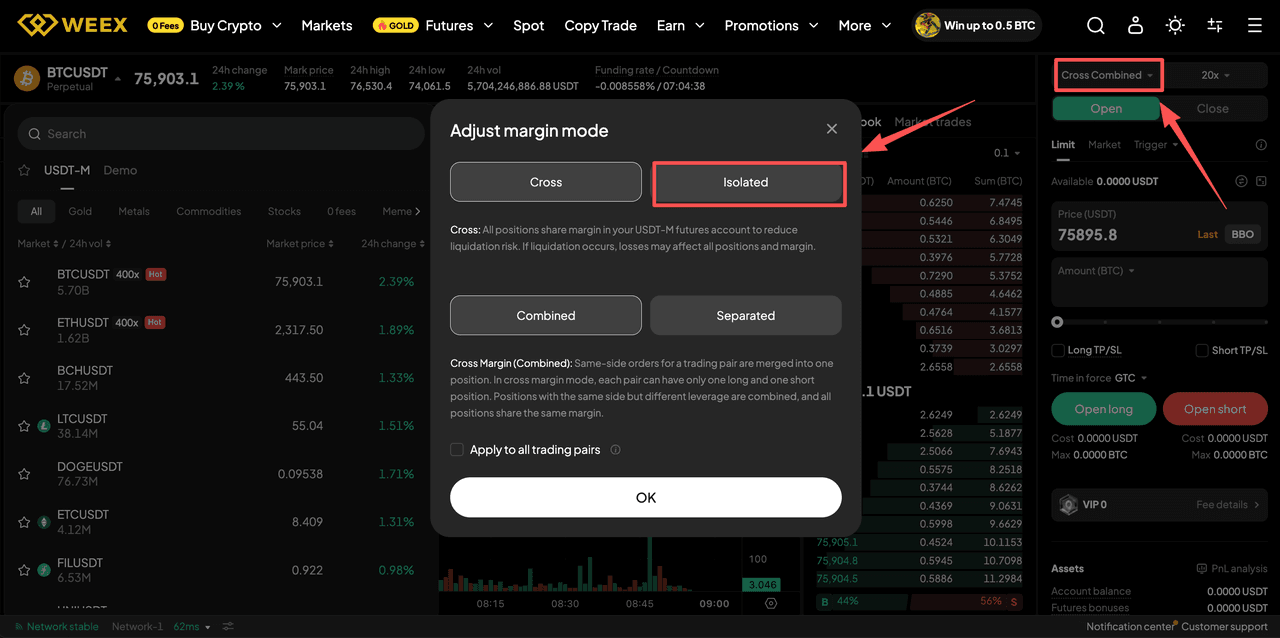Image resolution: width=1280 pixels, height=638 pixels.
Task: Open the hamburger menu icon in header
Action: point(1254,26)
